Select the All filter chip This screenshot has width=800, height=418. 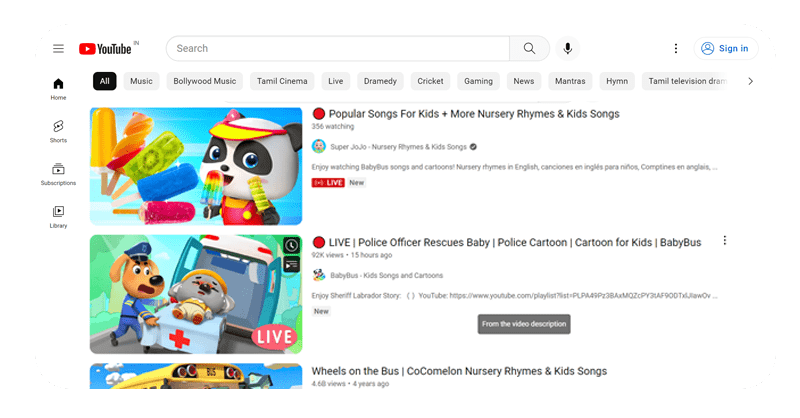coord(105,81)
